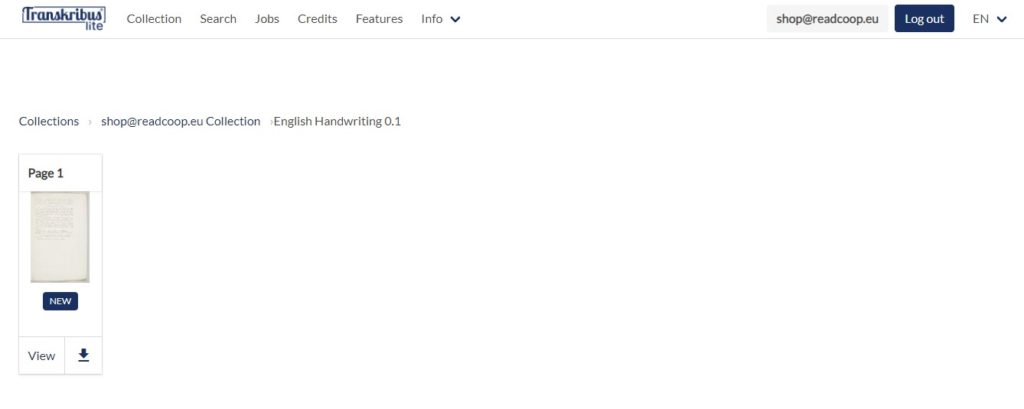Open the Features page
Image resolution: width=1024 pixels, height=409 pixels.
point(379,19)
